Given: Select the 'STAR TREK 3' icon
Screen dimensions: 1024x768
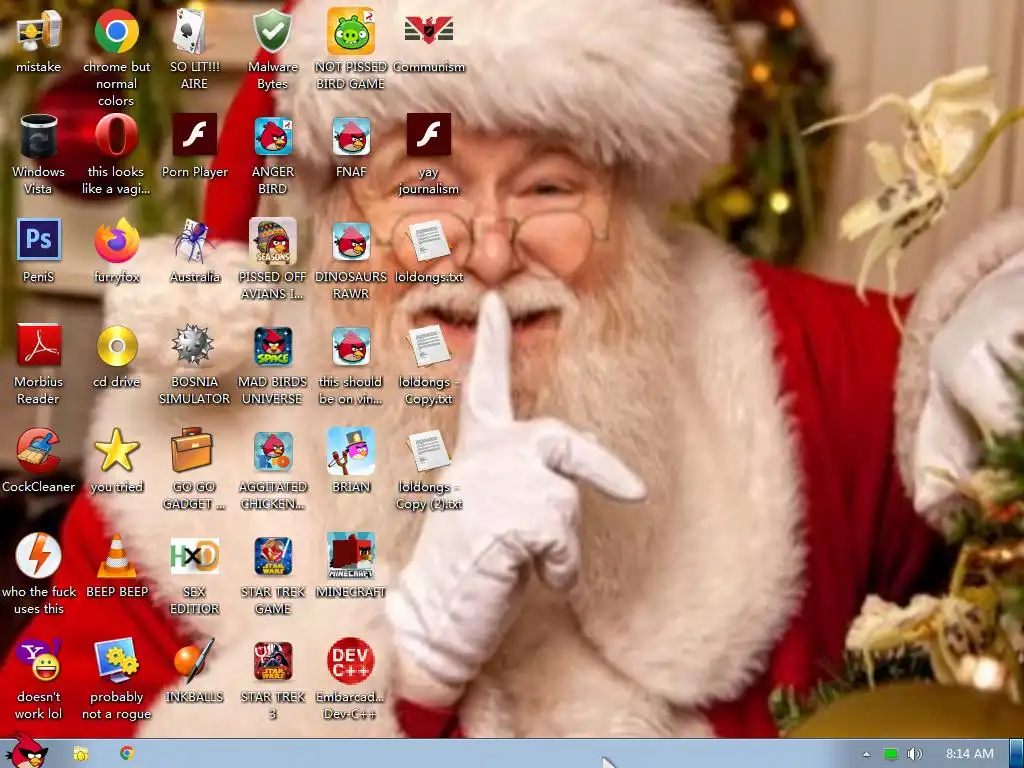Looking at the screenshot, I should tap(273, 661).
